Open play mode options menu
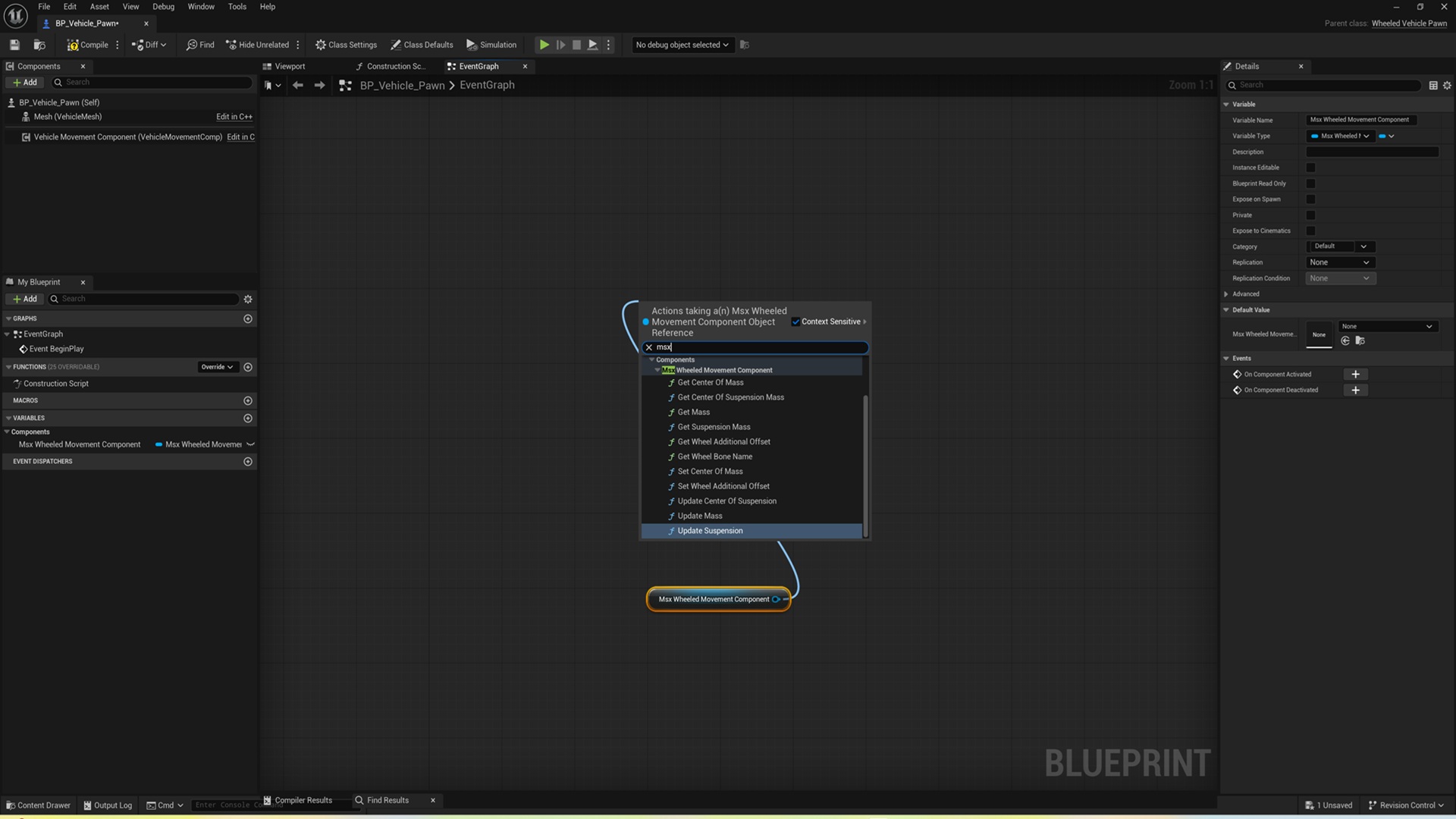The width and height of the screenshot is (1456, 819). pyautogui.click(x=608, y=45)
